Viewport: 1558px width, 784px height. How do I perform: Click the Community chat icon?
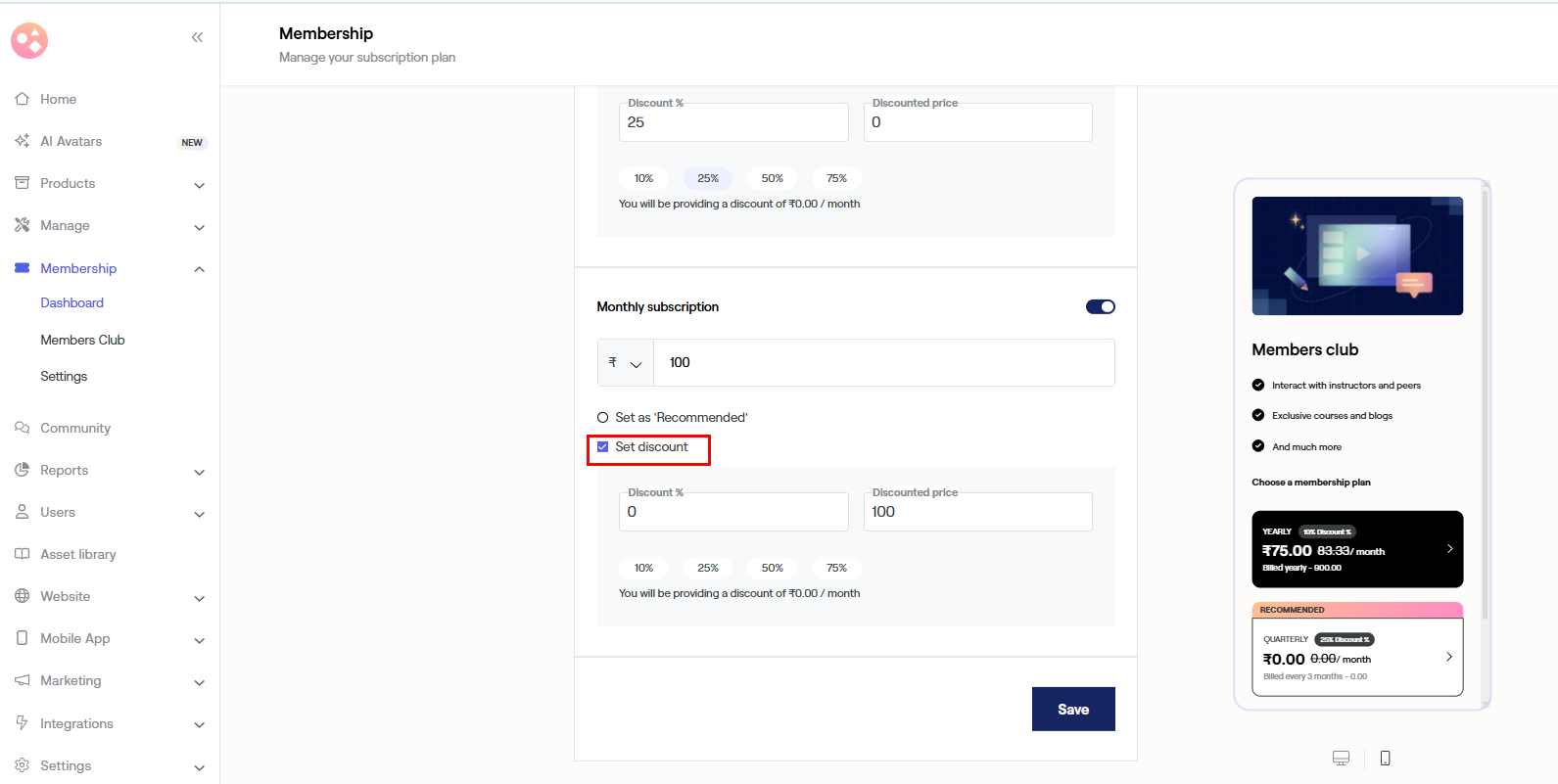click(23, 428)
